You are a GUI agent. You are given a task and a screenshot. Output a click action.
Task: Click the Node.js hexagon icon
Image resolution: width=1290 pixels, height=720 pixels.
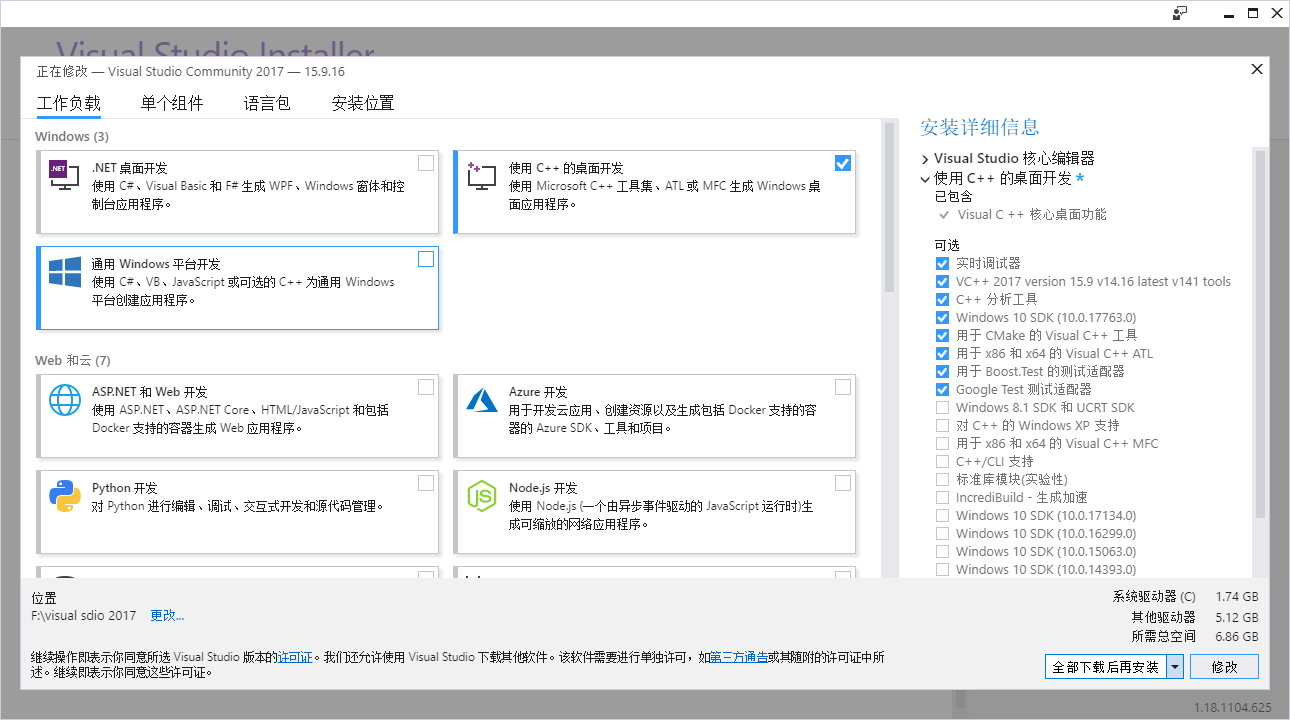481,496
